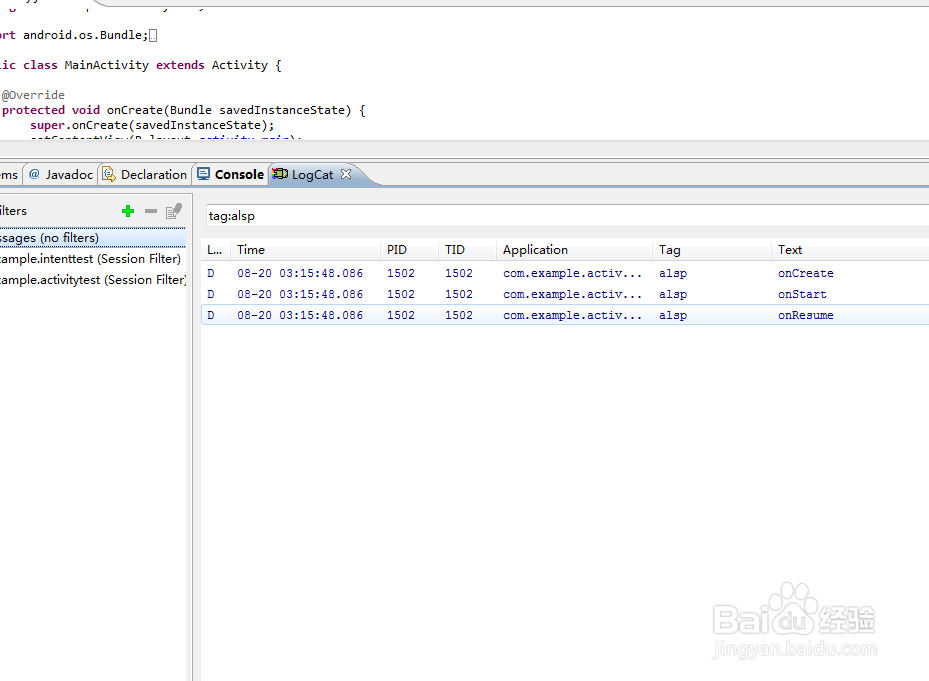Click the Declaration tab icon
This screenshot has height=681, width=929.
pos(108,174)
